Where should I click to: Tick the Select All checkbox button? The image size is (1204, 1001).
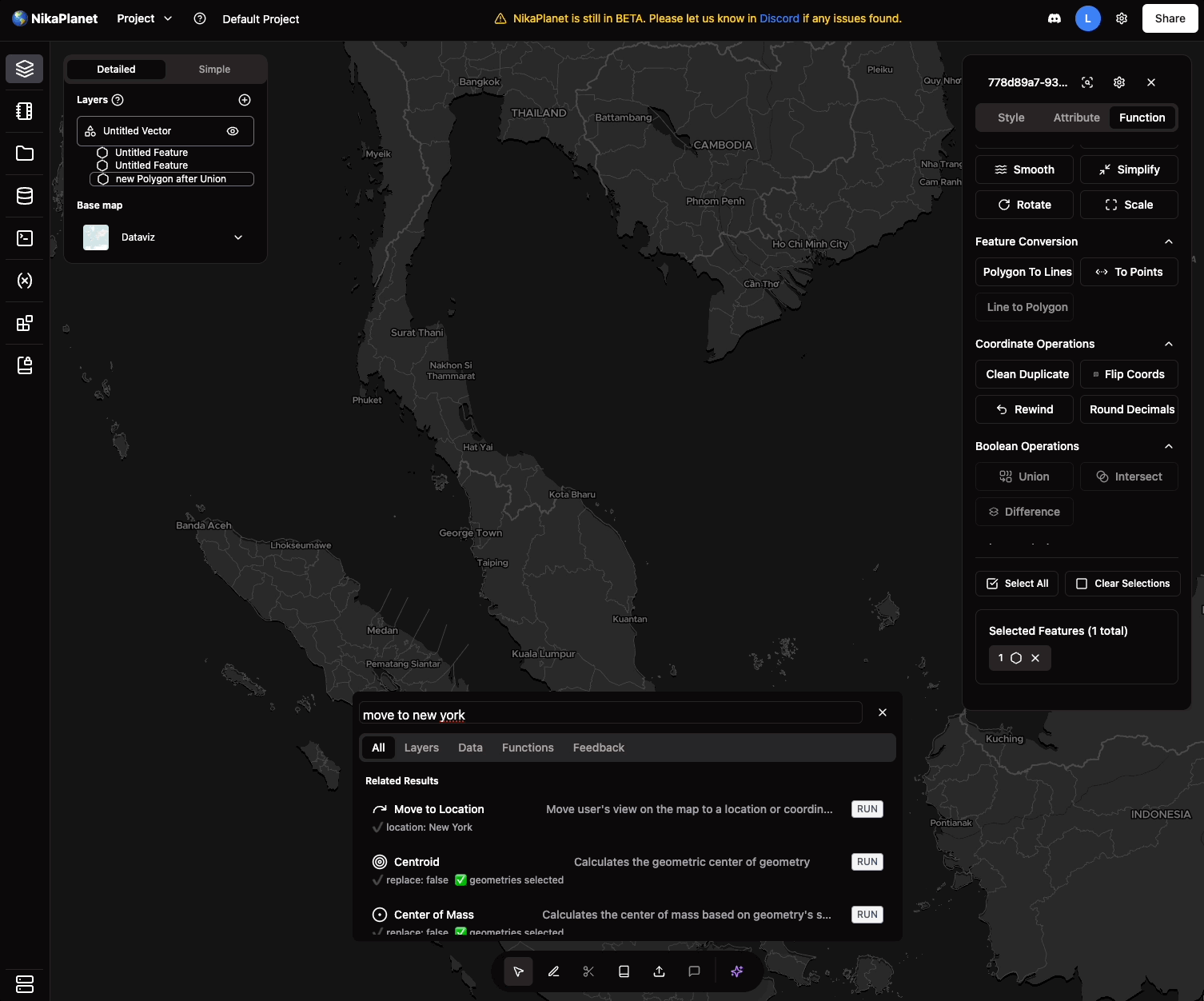1017,584
